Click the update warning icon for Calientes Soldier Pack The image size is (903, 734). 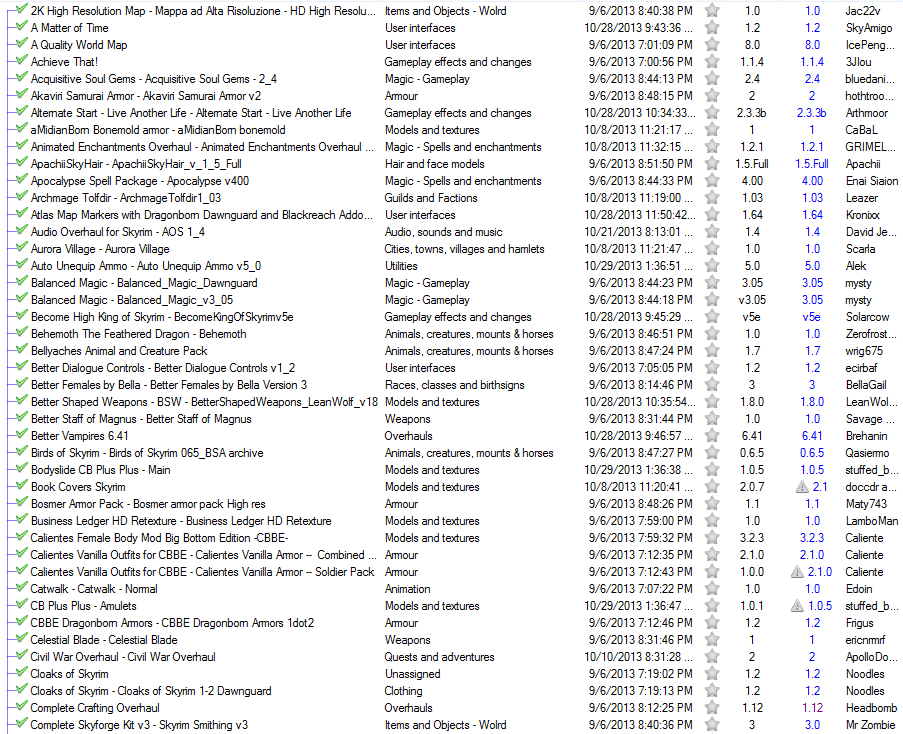point(797,572)
